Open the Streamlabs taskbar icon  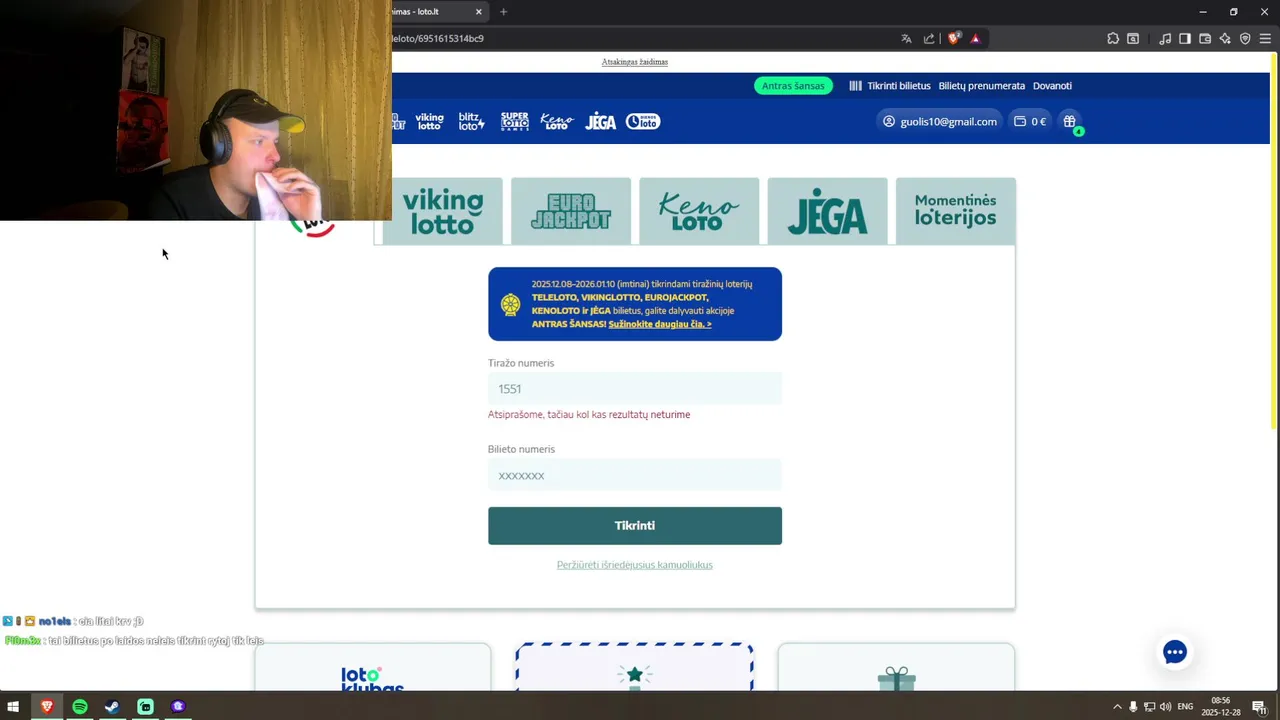point(145,707)
